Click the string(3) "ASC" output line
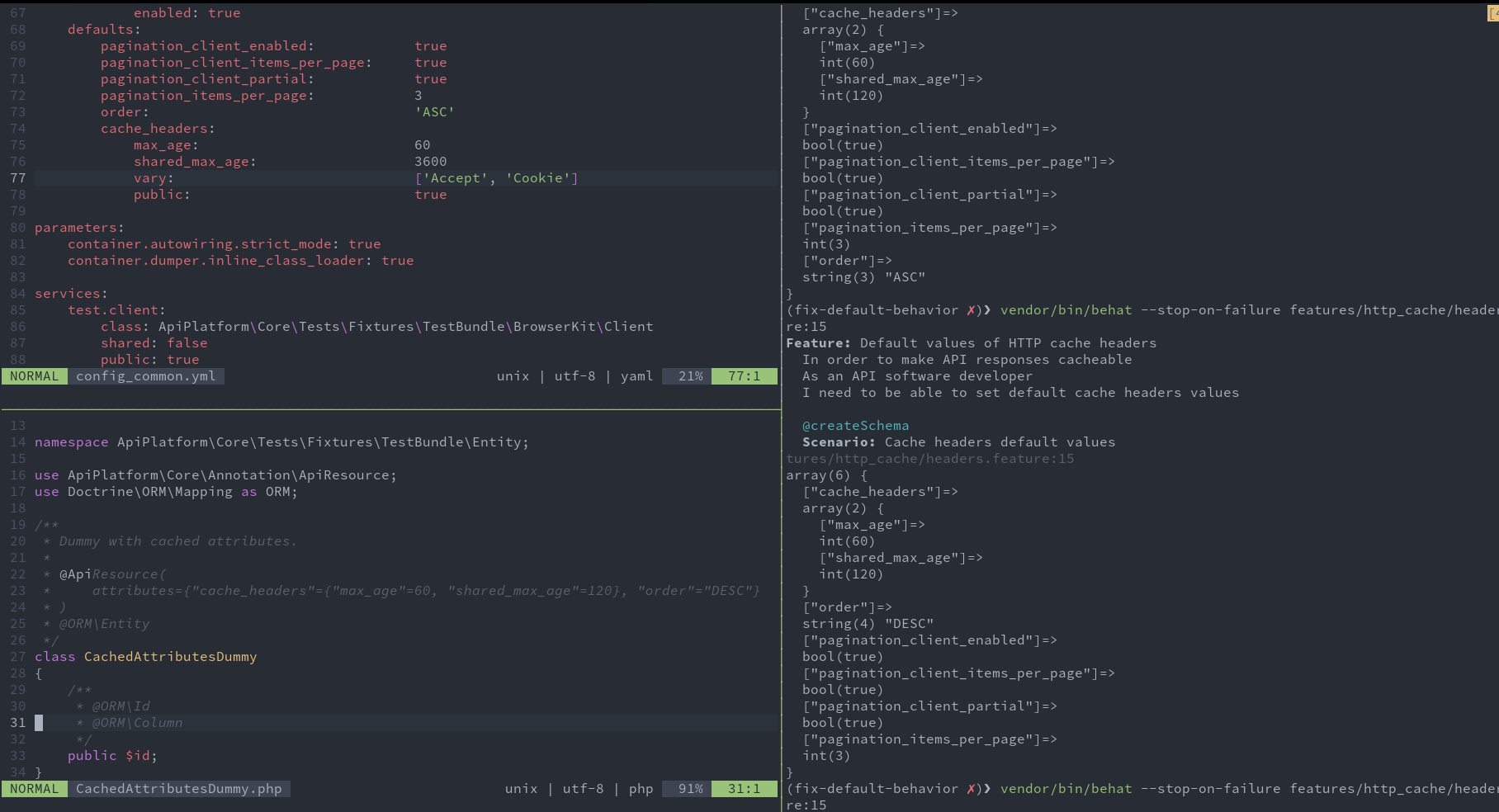This screenshot has width=1499, height=812. tap(864, 277)
